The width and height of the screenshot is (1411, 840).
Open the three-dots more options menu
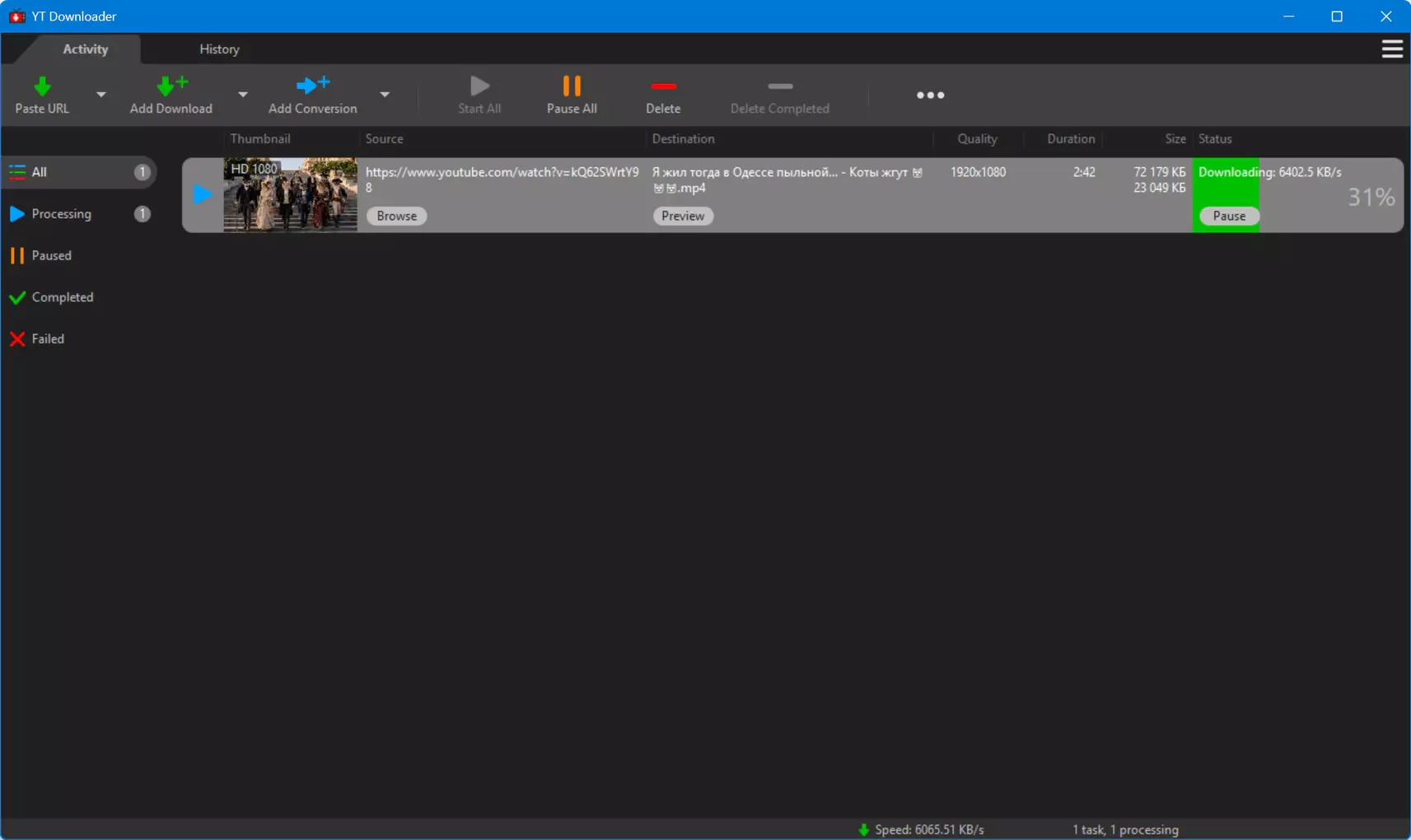(x=931, y=96)
